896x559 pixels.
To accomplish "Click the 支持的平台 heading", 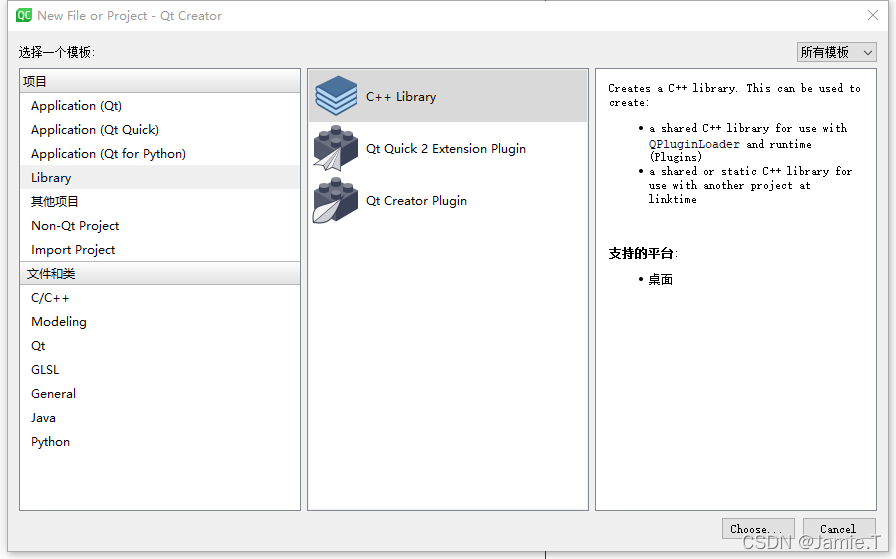I will tap(643, 253).
